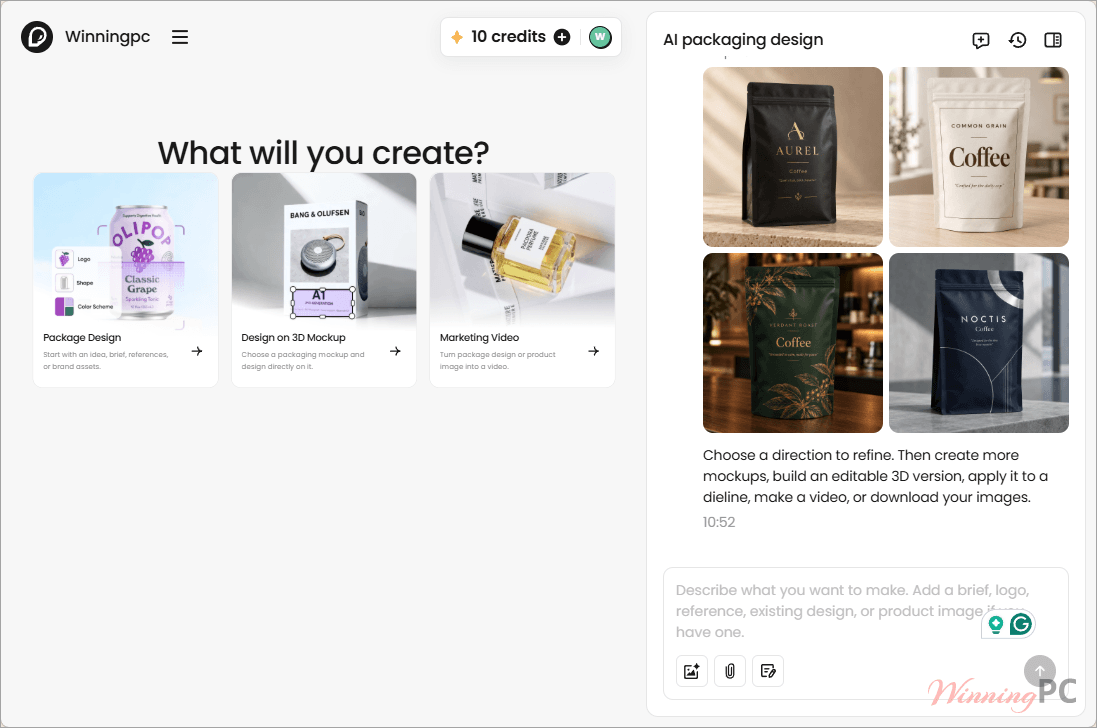This screenshot has width=1097, height=728.
Task: Select the AUREL black coffee bag mockup
Action: [x=793, y=157]
